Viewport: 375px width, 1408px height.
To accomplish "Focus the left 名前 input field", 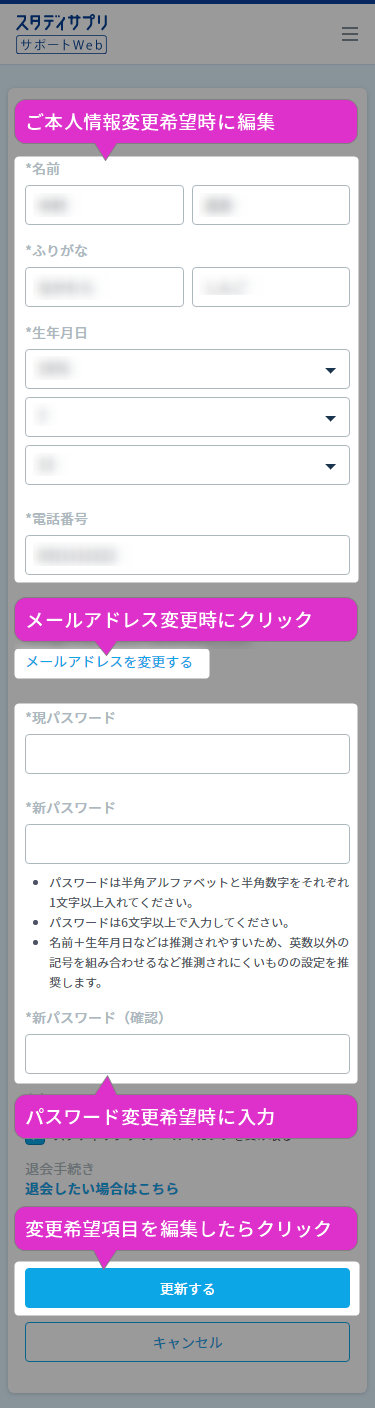I will tap(104, 205).
